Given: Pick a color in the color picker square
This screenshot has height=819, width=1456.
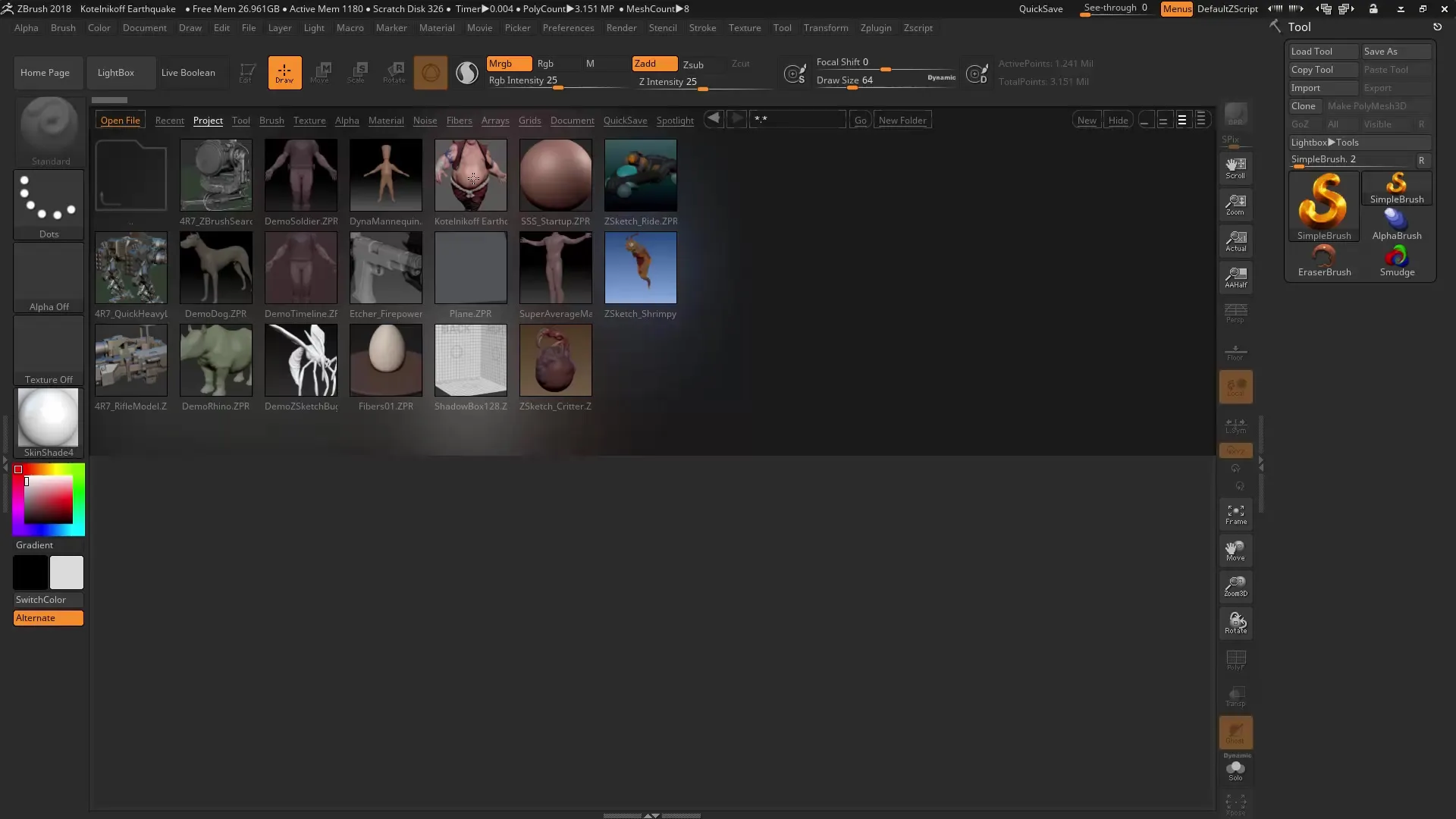Looking at the screenshot, I should pyautogui.click(x=49, y=500).
